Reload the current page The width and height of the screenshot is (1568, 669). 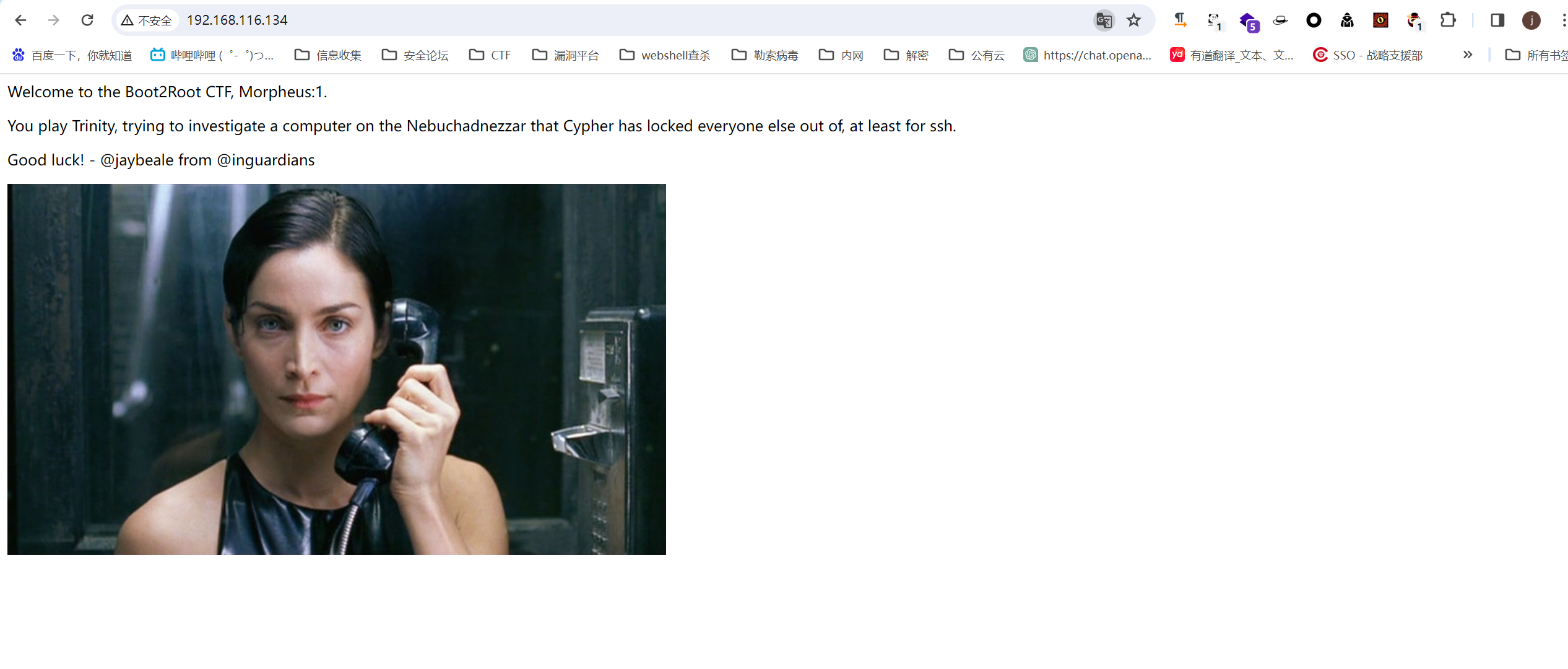[87, 20]
